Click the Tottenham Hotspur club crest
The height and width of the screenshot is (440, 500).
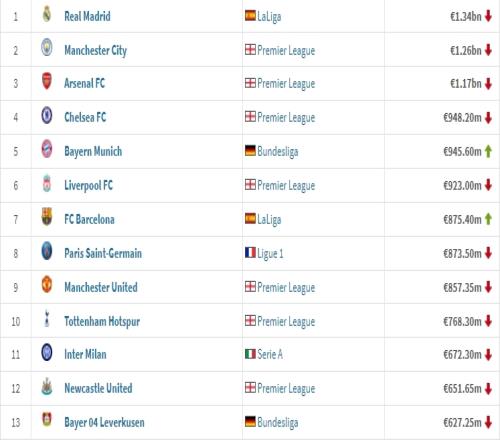(x=47, y=318)
